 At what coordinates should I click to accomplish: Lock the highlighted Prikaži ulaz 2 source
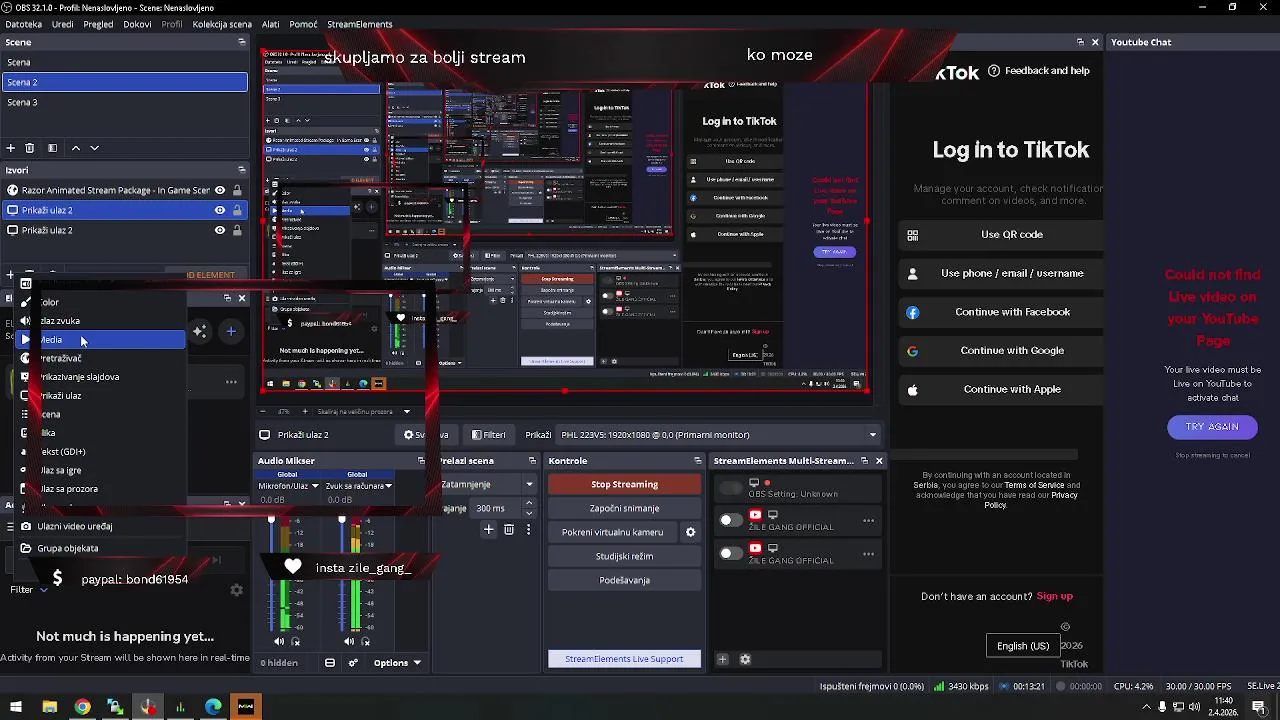click(237, 210)
